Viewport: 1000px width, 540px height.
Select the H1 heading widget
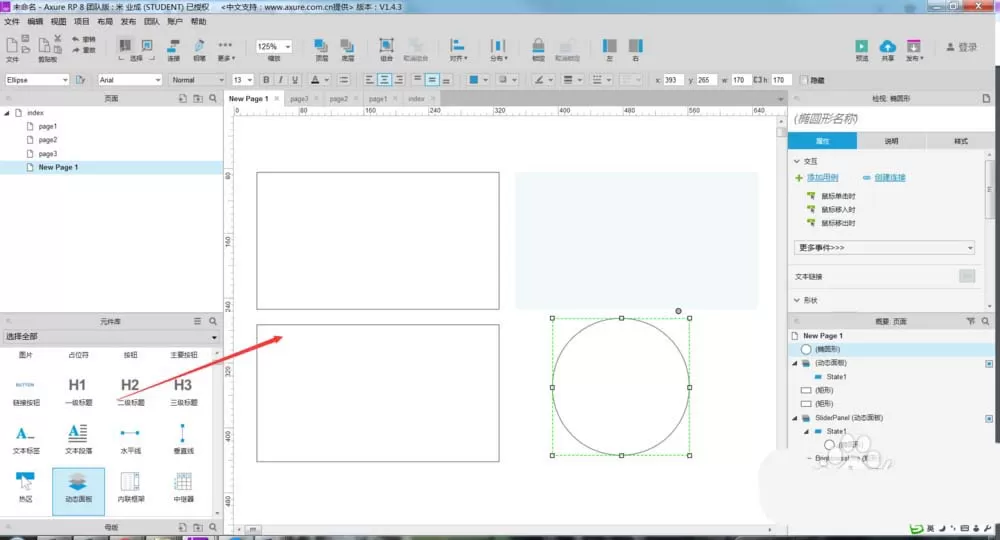[77, 385]
